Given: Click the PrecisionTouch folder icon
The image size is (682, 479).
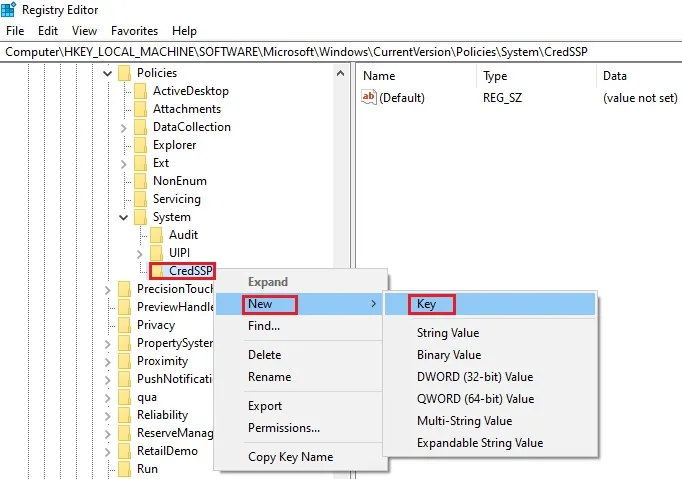Looking at the screenshot, I should click(124, 289).
